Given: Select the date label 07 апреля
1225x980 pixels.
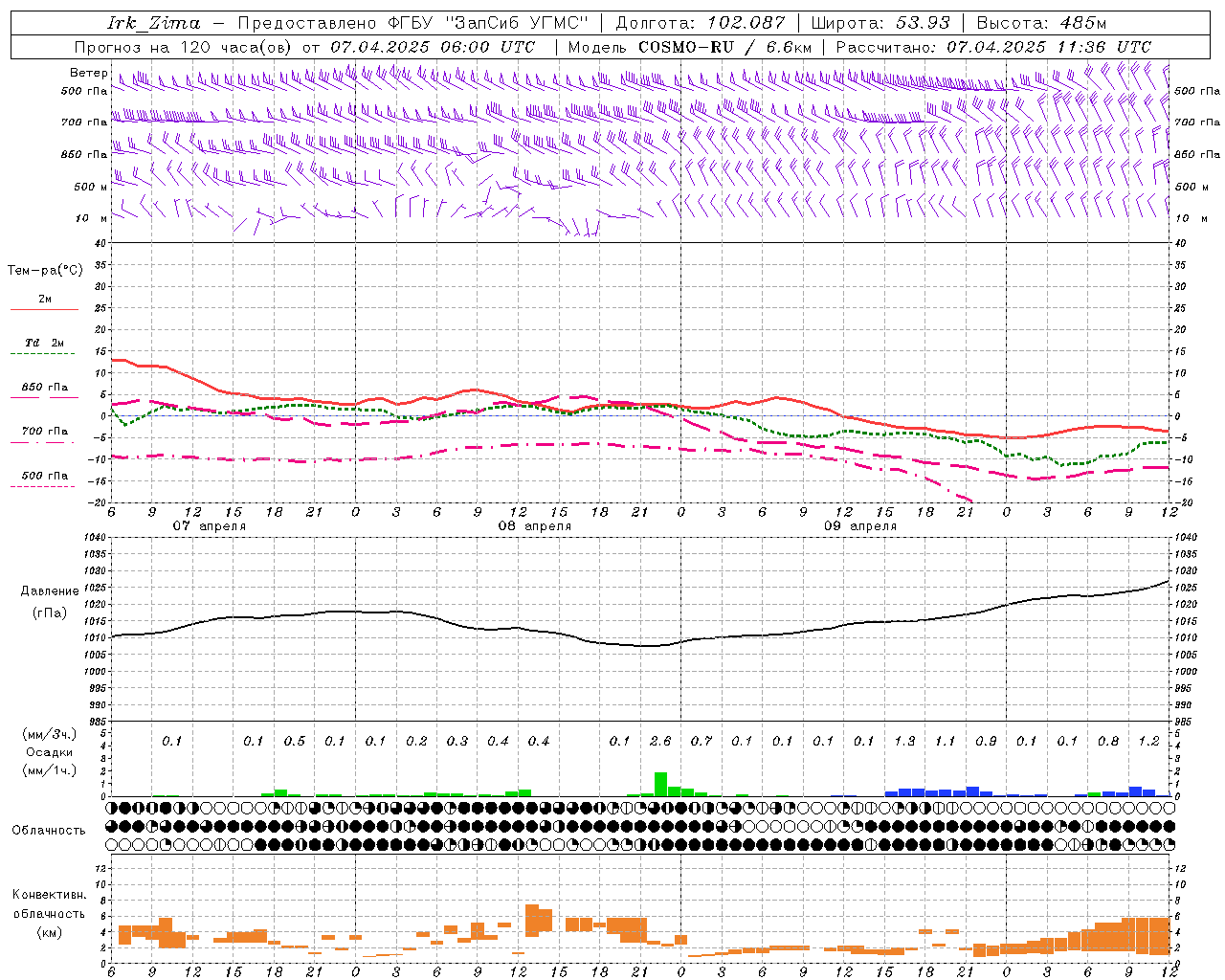Looking at the screenshot, I should (x=209, y=526).
